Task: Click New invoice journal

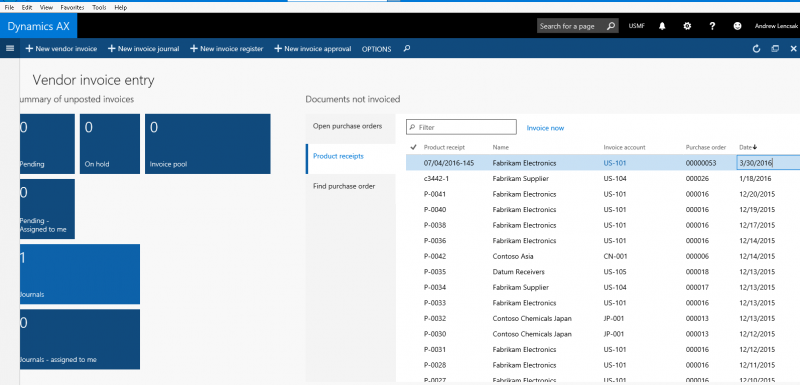Action: pyautogui.click(x=143, y=49)
